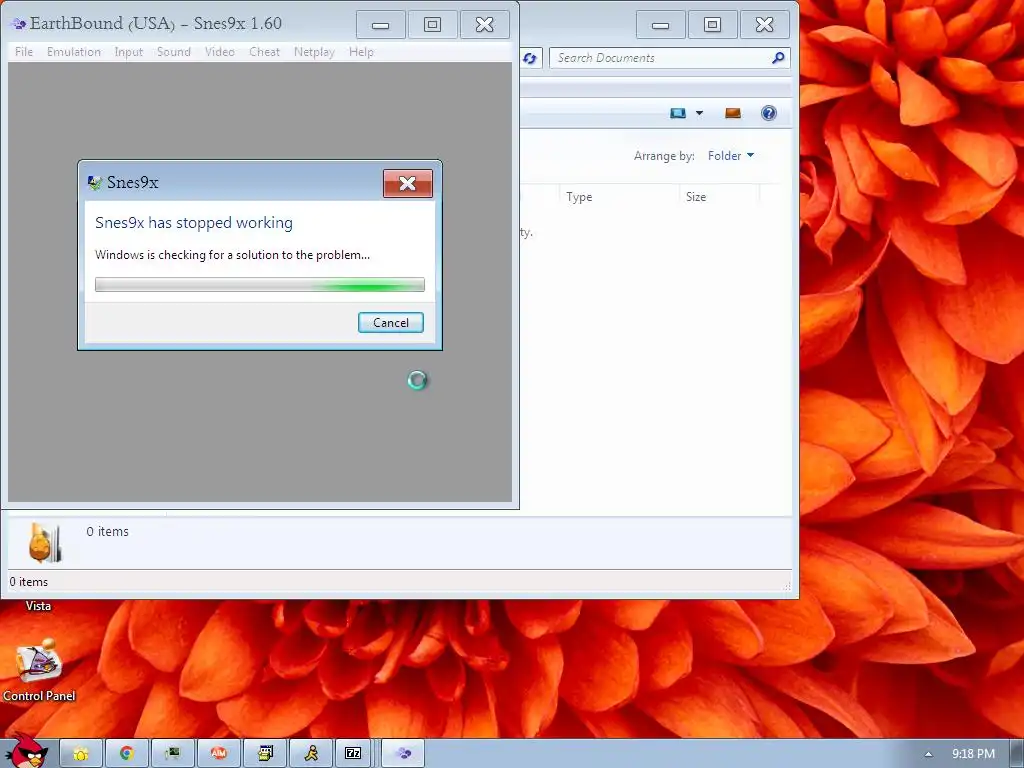Toggle the preview pane icon
The image size is (1024, 768).
pos(733,113)
